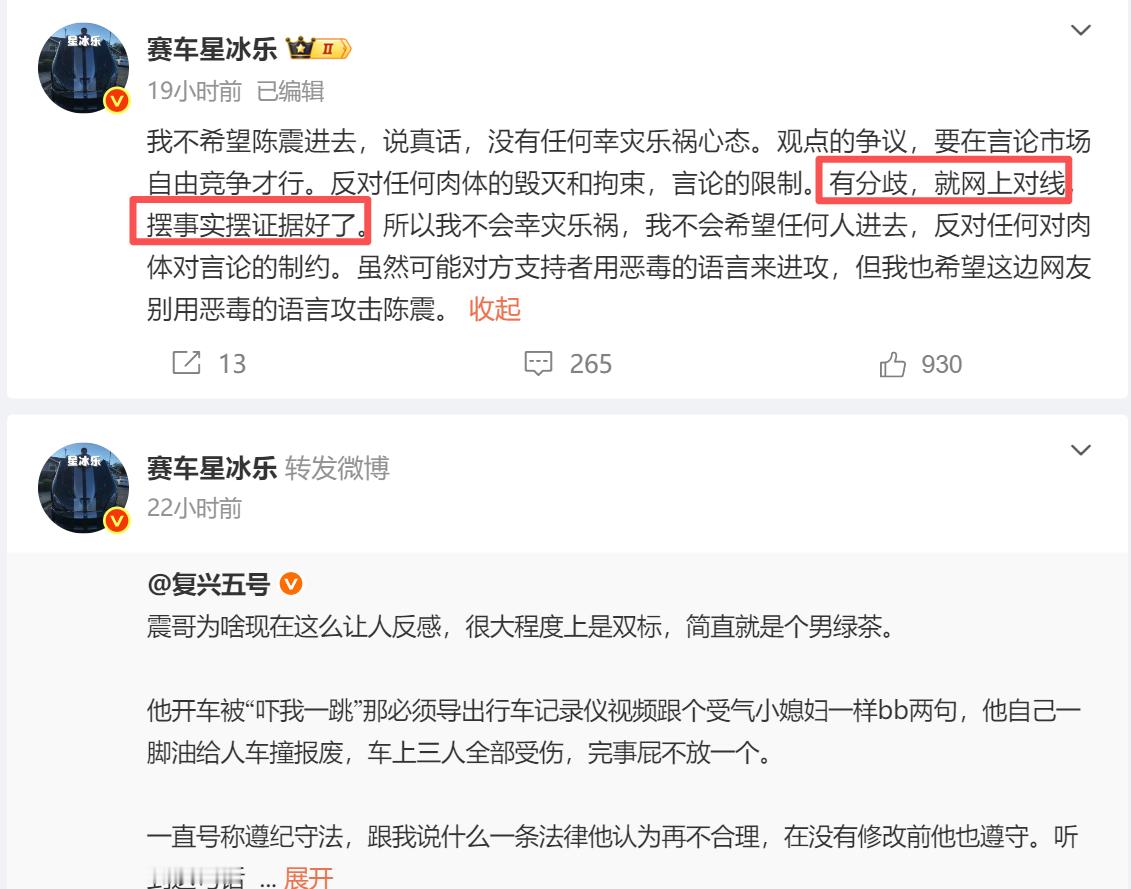The height and width of the screenshot is (889, 1131).
Task: Open 赛车星冰乐 profile from first post name
Action: pos(212,48)
